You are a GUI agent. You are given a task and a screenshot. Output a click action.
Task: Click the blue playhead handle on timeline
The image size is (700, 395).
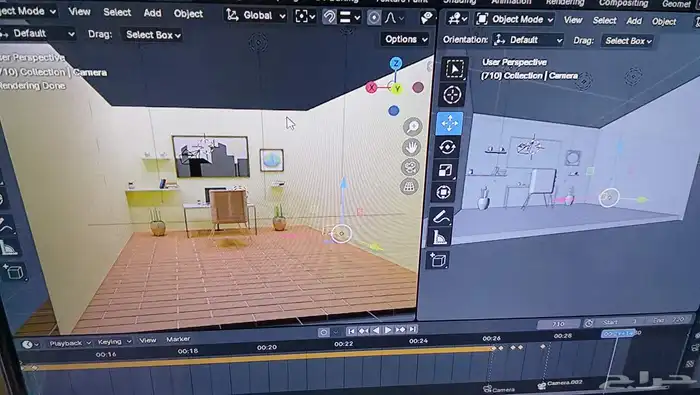click(619, 334)
